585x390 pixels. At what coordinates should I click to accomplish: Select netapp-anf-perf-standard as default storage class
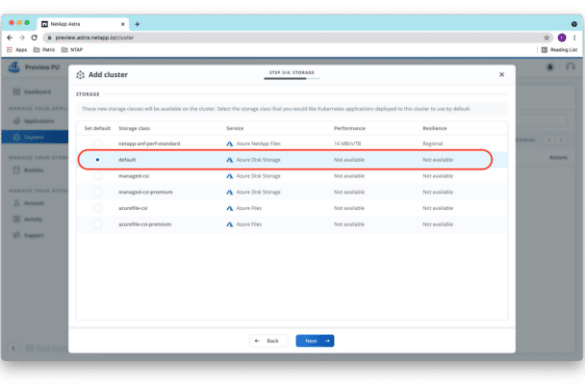click(97, 143)
